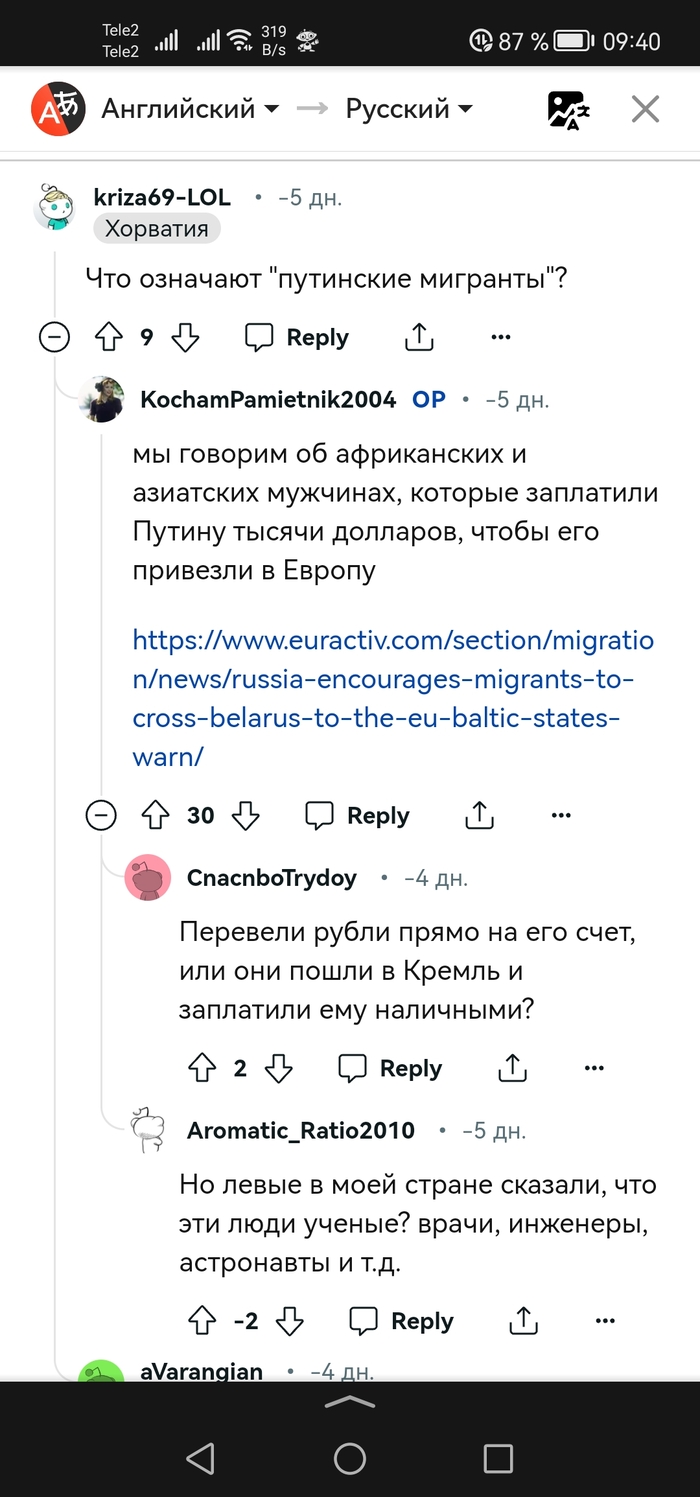Tap the translator logo icon
This screenshot has height=1497, width=700.
click(x=55, y=109)
